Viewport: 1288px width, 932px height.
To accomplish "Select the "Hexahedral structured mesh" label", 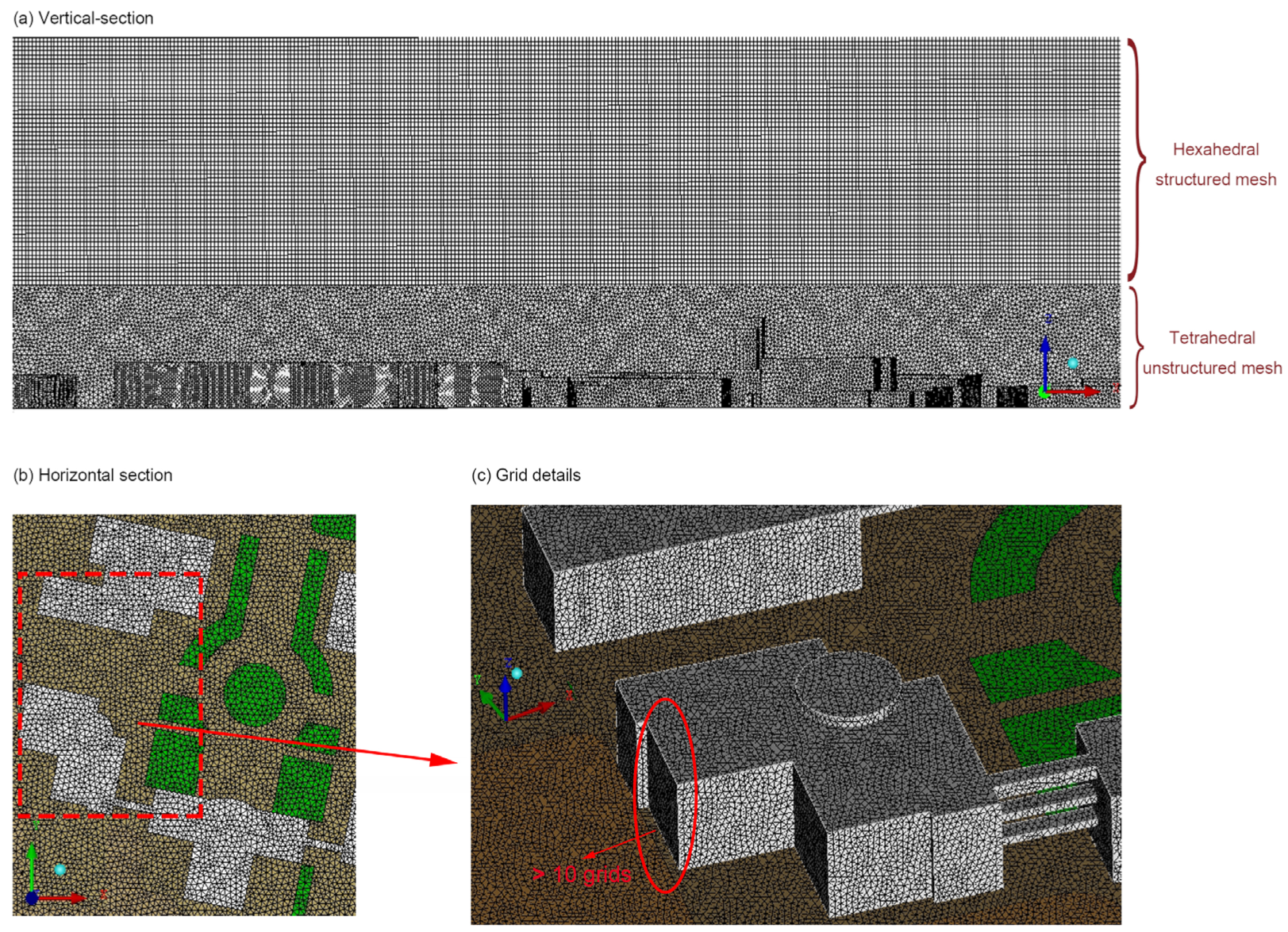I will click(1215, 164).
